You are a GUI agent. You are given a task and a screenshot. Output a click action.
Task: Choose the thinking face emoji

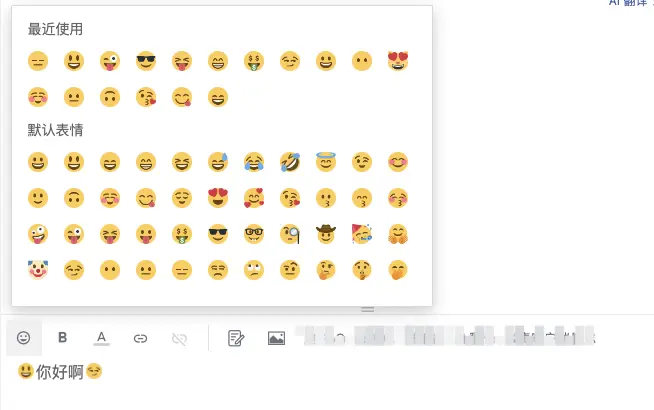(x=326, y=270)
